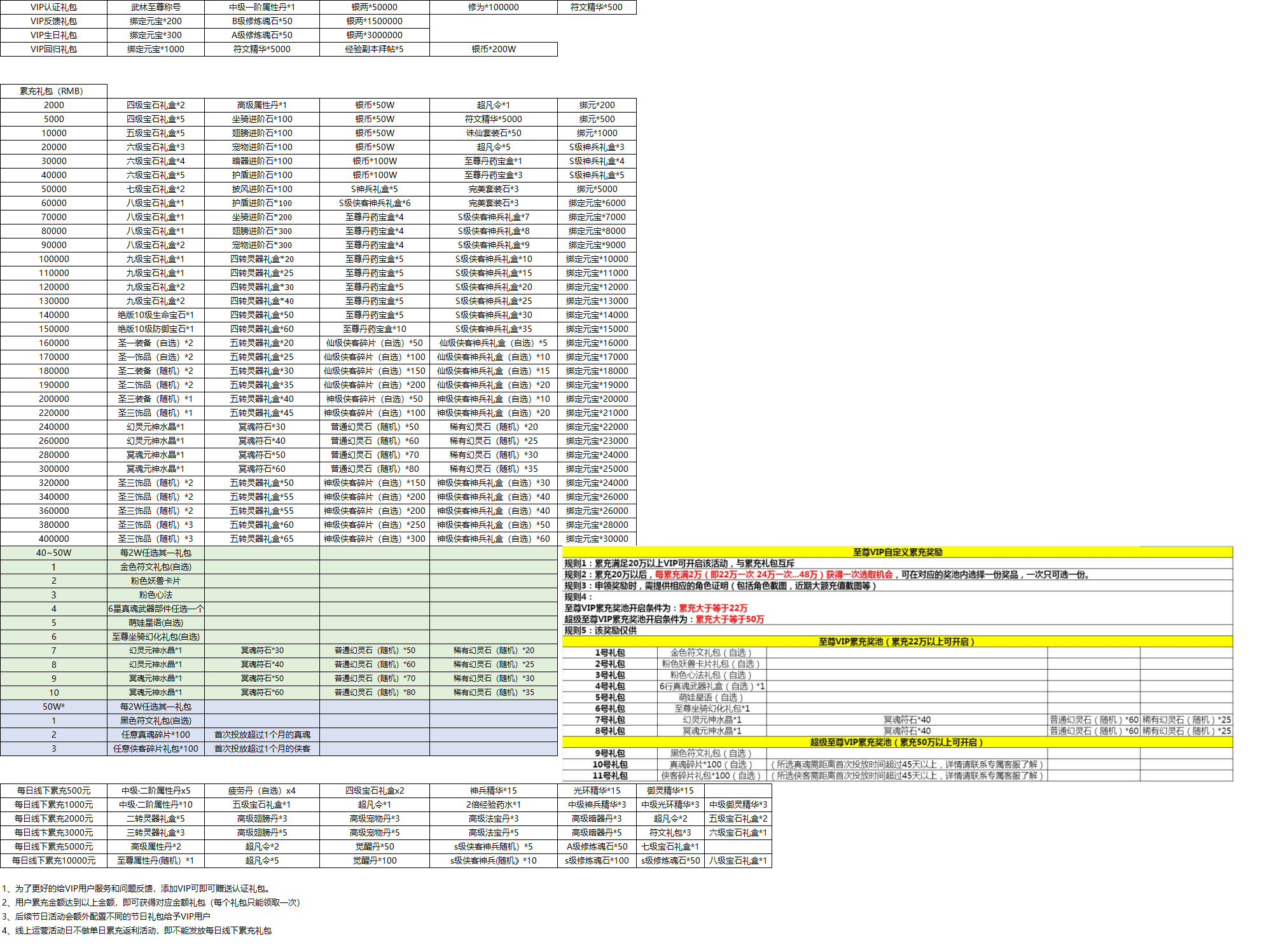Select the '至尊丹药宝盒*10' cell
Viewport: 1276px width, 952px height.
tap(375, 329)
